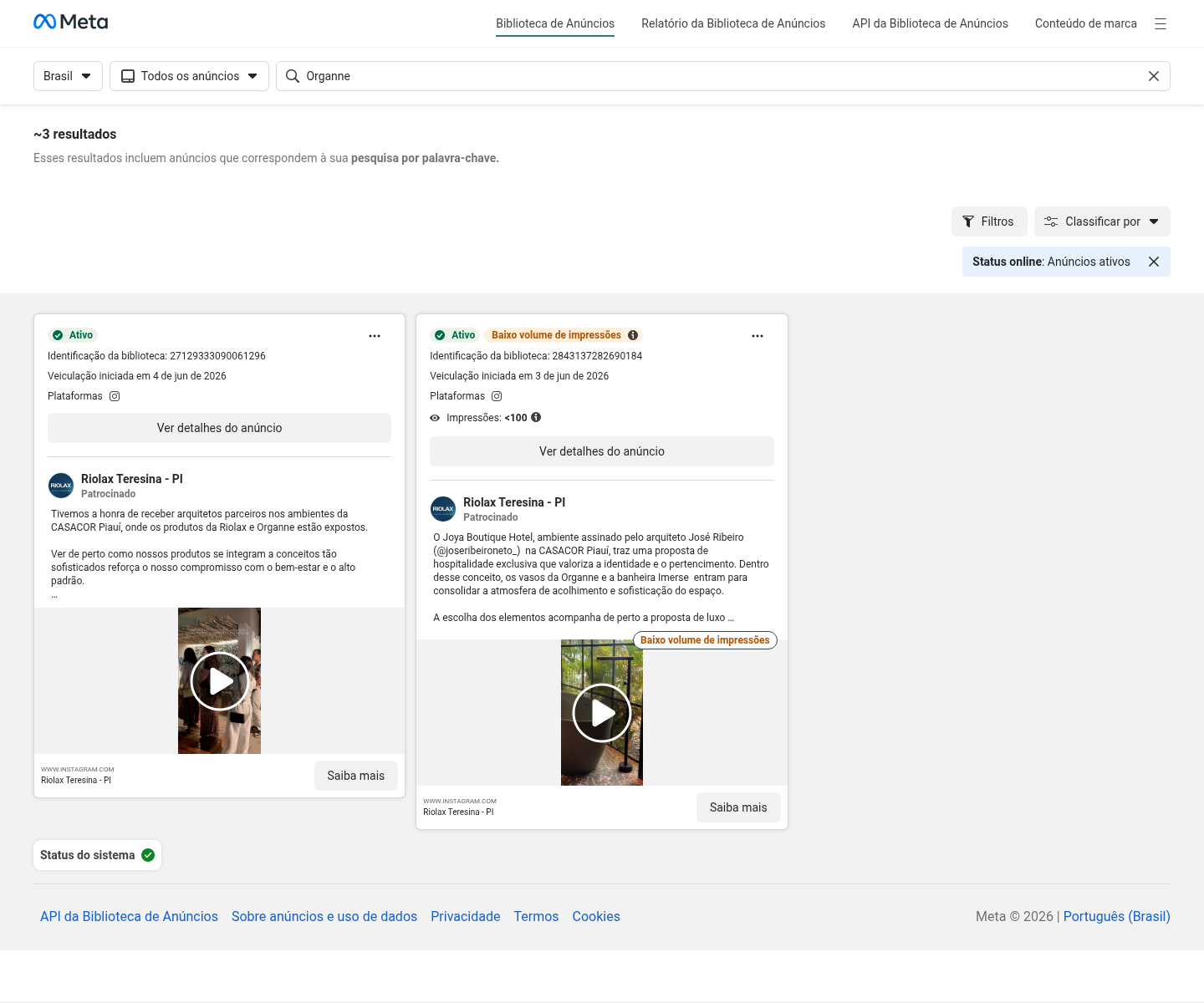
Task: Play the first ad video
Action: click(219, 681)
